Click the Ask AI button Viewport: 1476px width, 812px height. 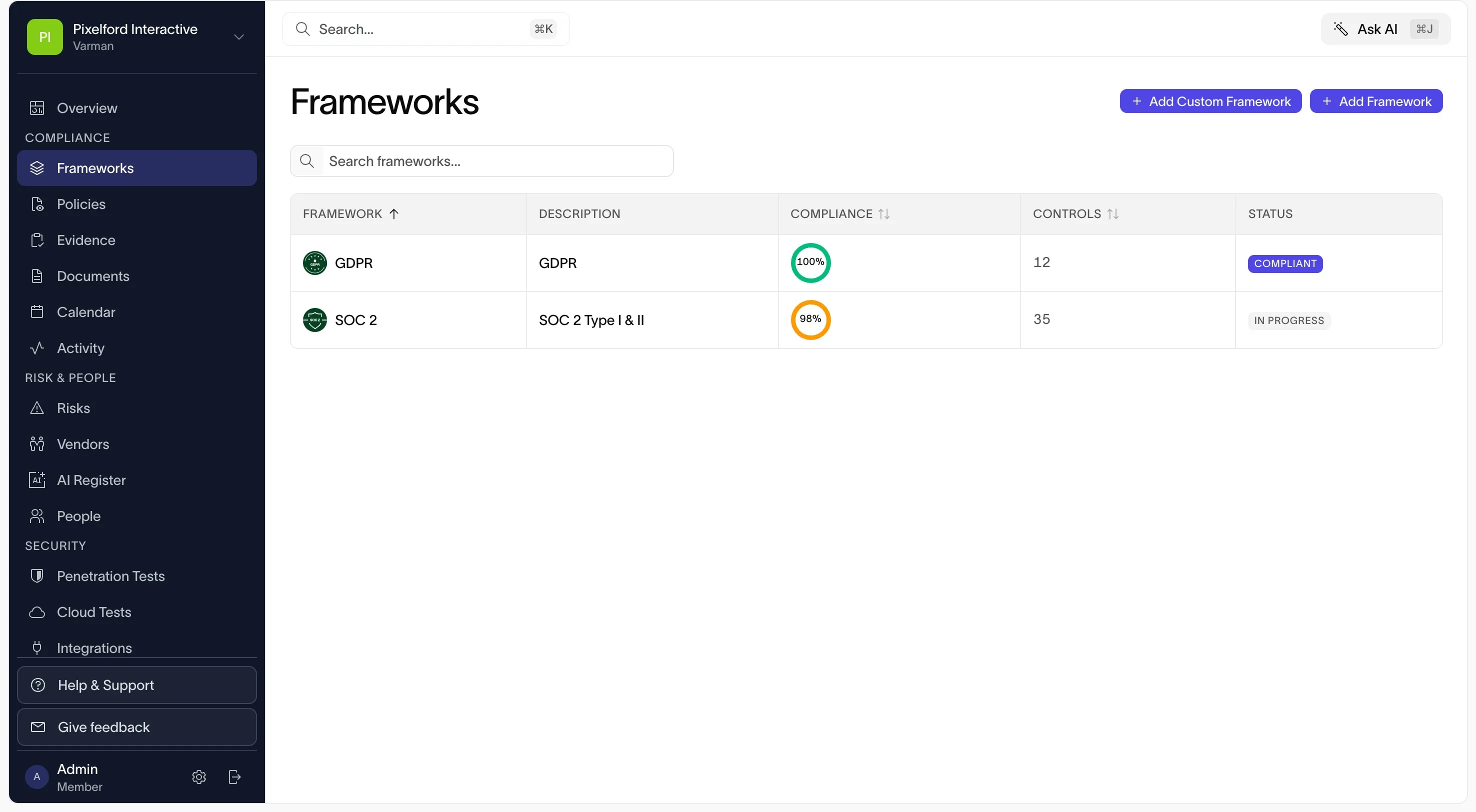pyautogui.click(x=1386, y=28)
